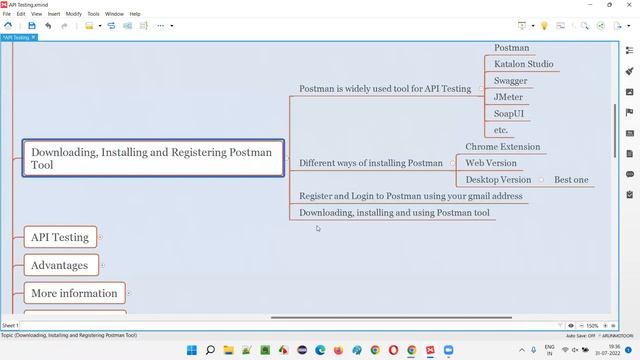Open the Window menu

coord(114,14)
